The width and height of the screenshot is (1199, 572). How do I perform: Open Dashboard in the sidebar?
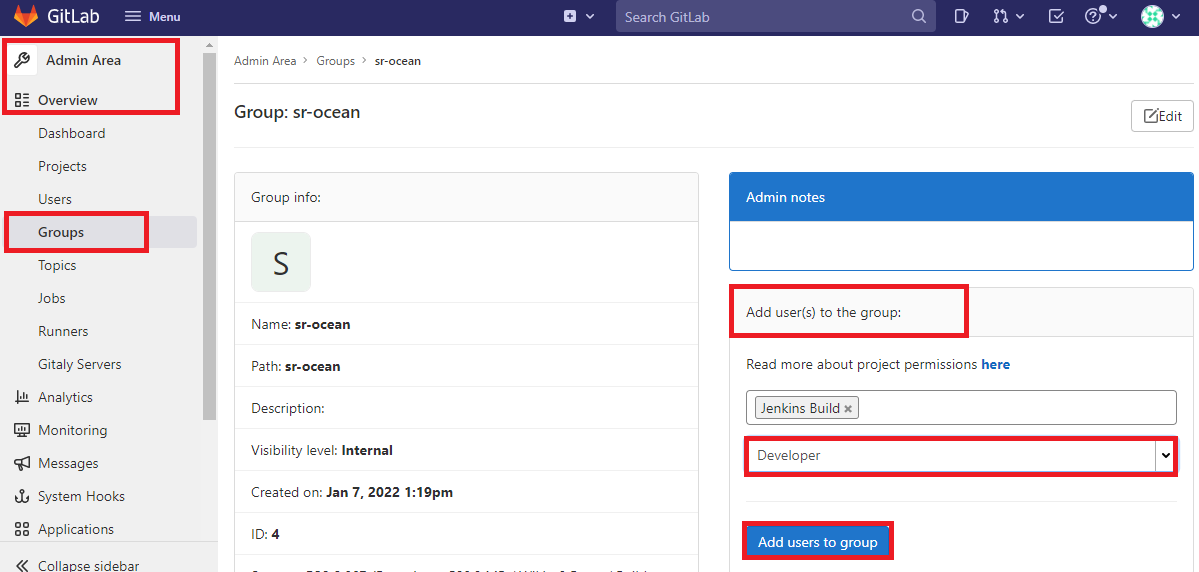click(72, 133)
